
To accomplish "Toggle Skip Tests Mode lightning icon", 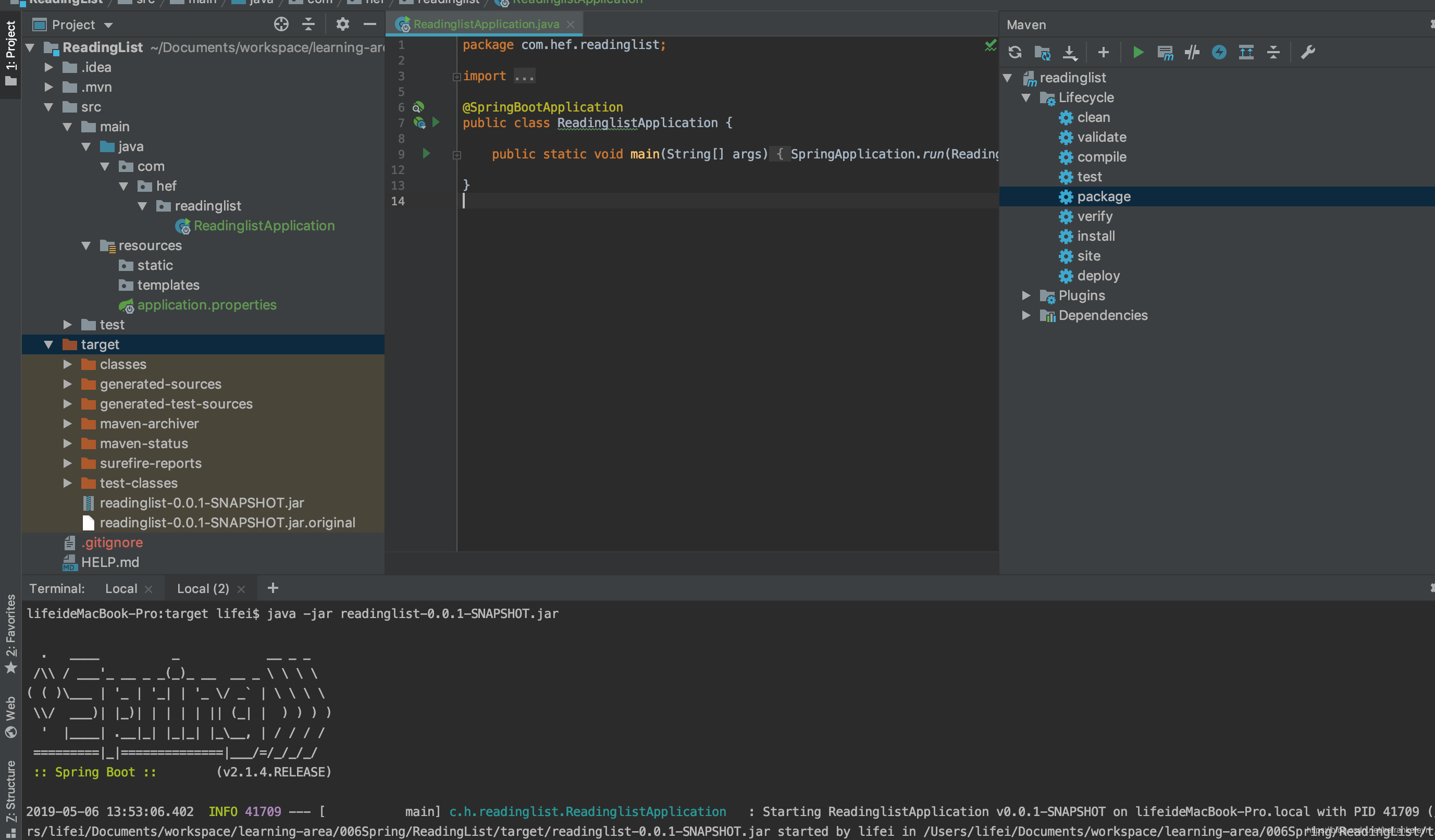I will coord(1219,53).
